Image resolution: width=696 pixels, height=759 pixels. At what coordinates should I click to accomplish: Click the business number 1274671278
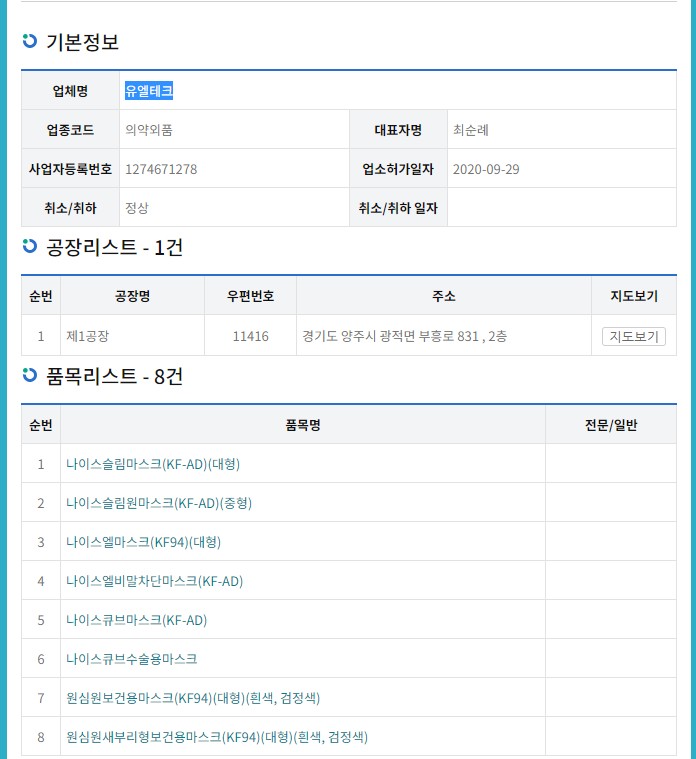click(x=161, y=169)
